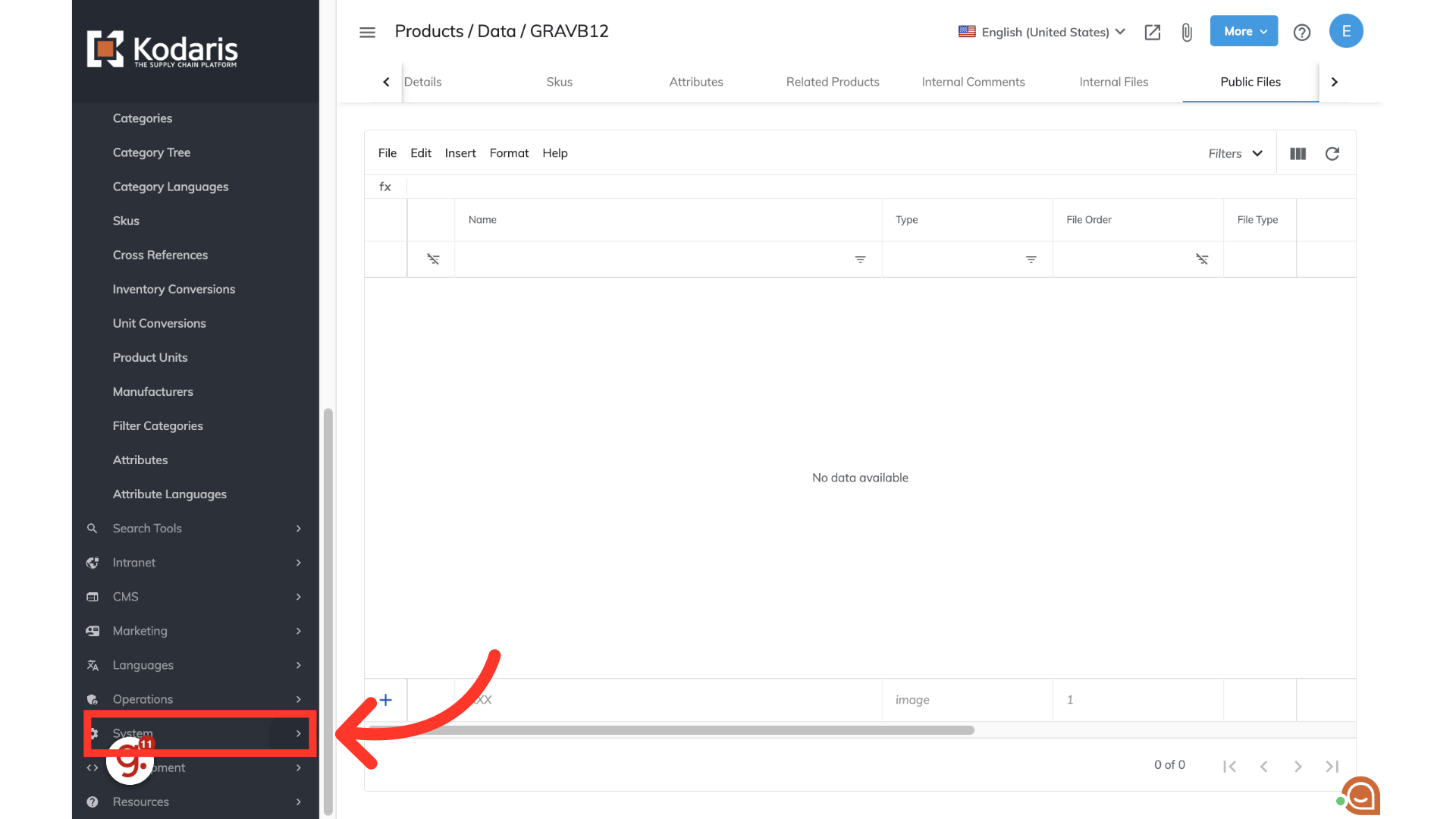The height and width of the screenshot is (819, 1456).
Task: Switch to the Internal Files tab
Action: pyautogui.click(x=1113, y=82)
